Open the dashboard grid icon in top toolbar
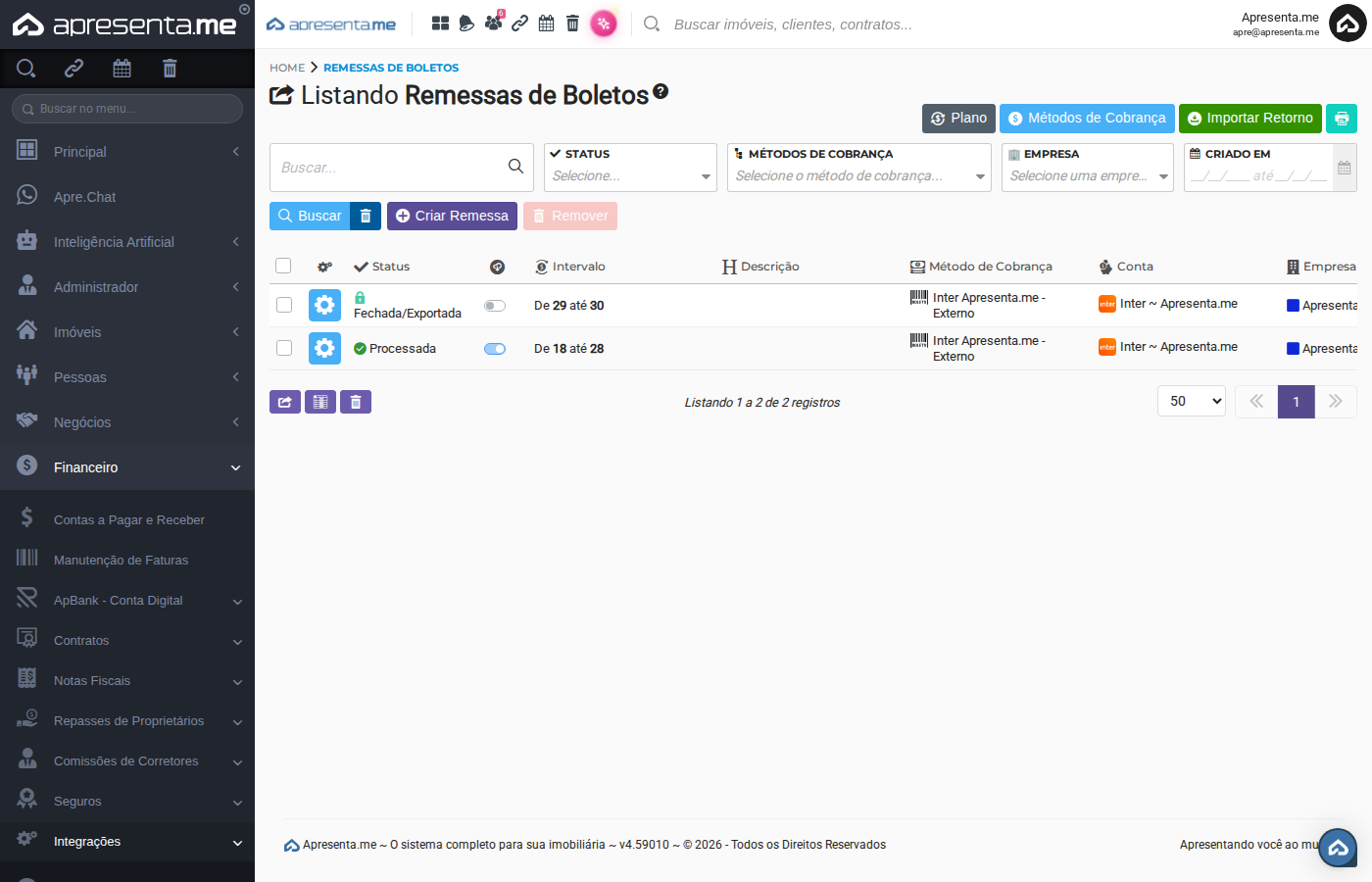Image resolution: width=1372 pixels, height=882 pixels. (441, 24)
